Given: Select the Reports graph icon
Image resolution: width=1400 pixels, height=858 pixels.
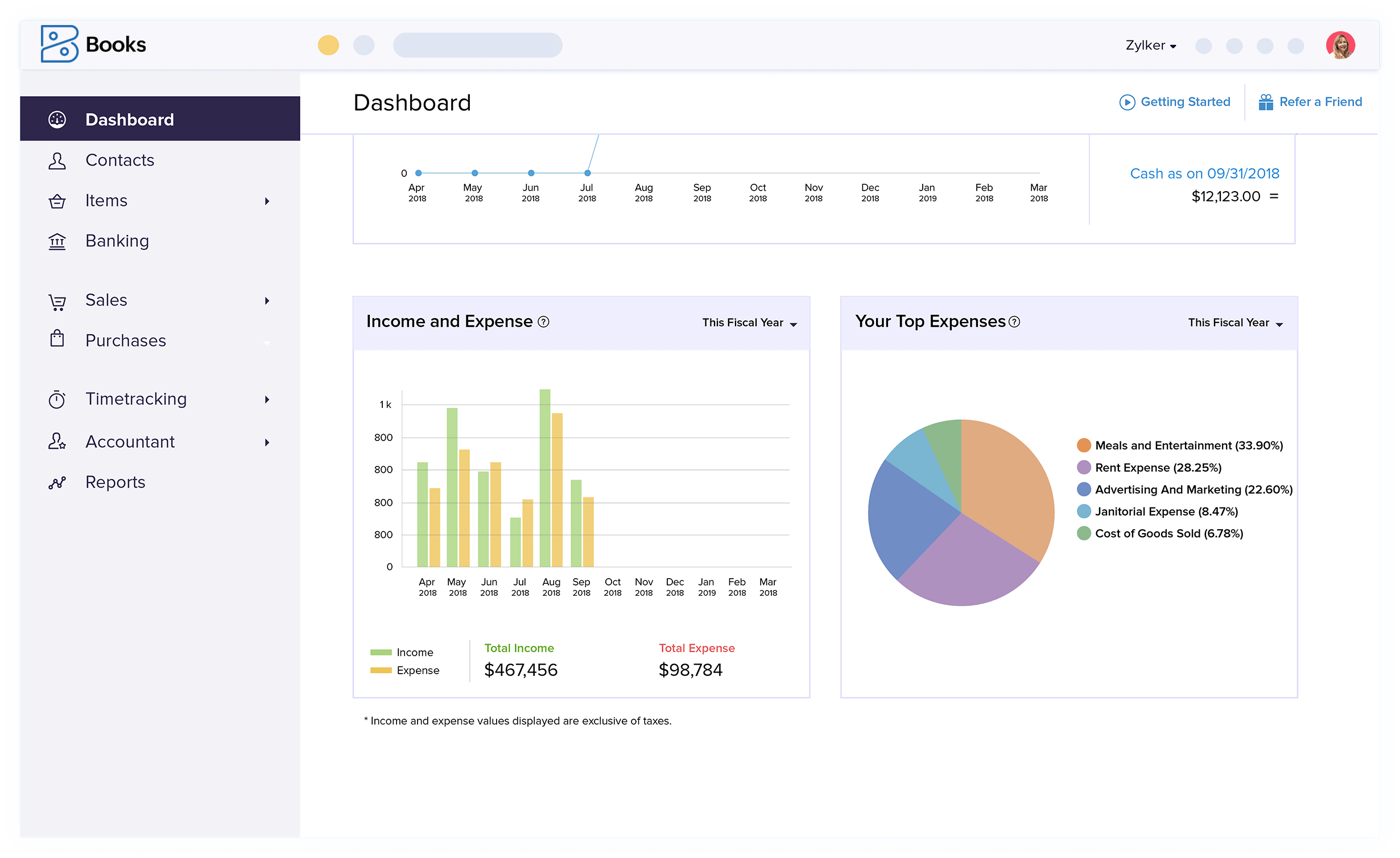Looking at the screenshot, I should click(x=57, y=482).
